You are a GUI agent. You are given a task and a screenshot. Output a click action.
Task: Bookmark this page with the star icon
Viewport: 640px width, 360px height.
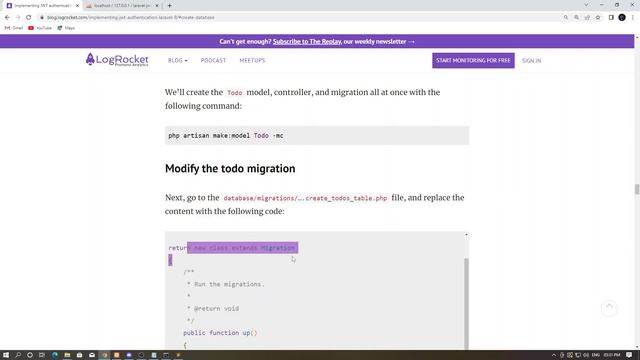598,18
